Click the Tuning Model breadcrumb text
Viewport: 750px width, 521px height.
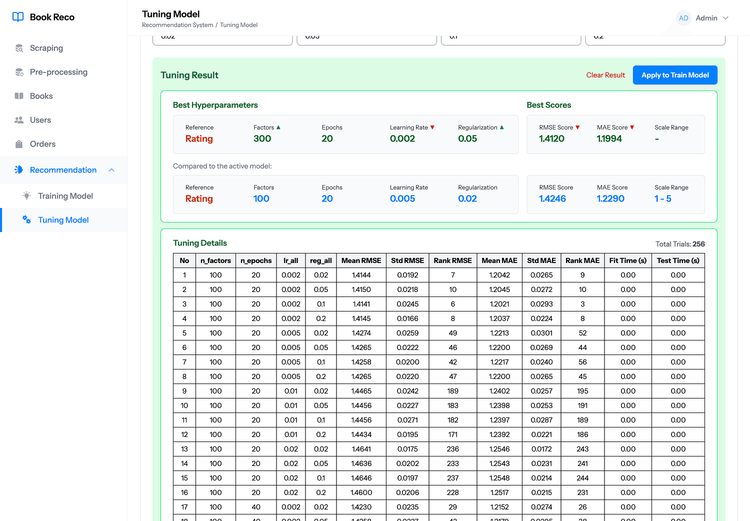click(x=239, y=25)
